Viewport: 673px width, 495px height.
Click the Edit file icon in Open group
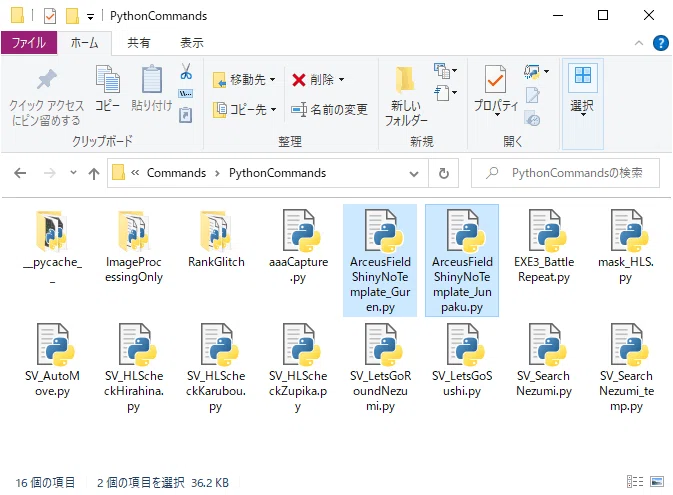[x=532, y=95]
